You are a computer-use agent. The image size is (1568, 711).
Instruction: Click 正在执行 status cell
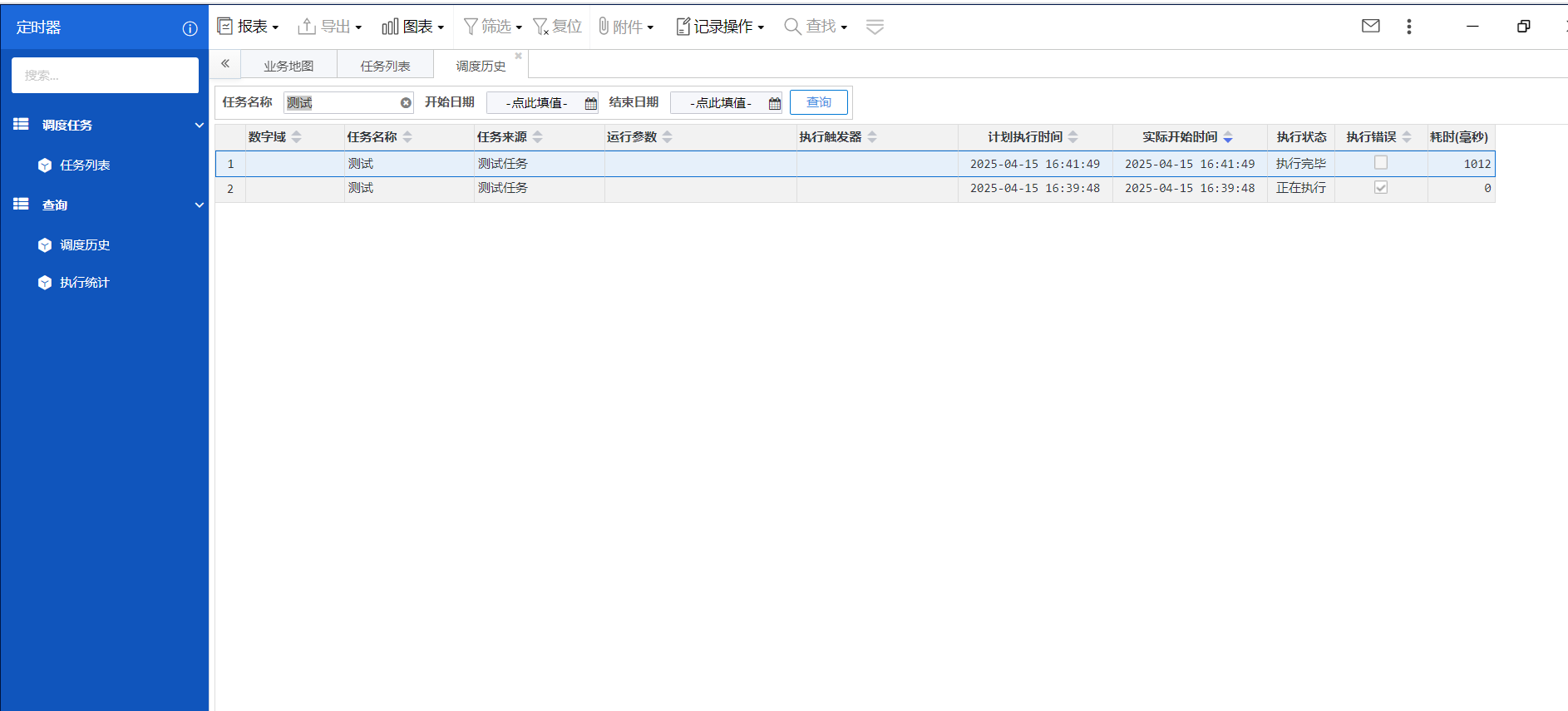coord(1301,188)
